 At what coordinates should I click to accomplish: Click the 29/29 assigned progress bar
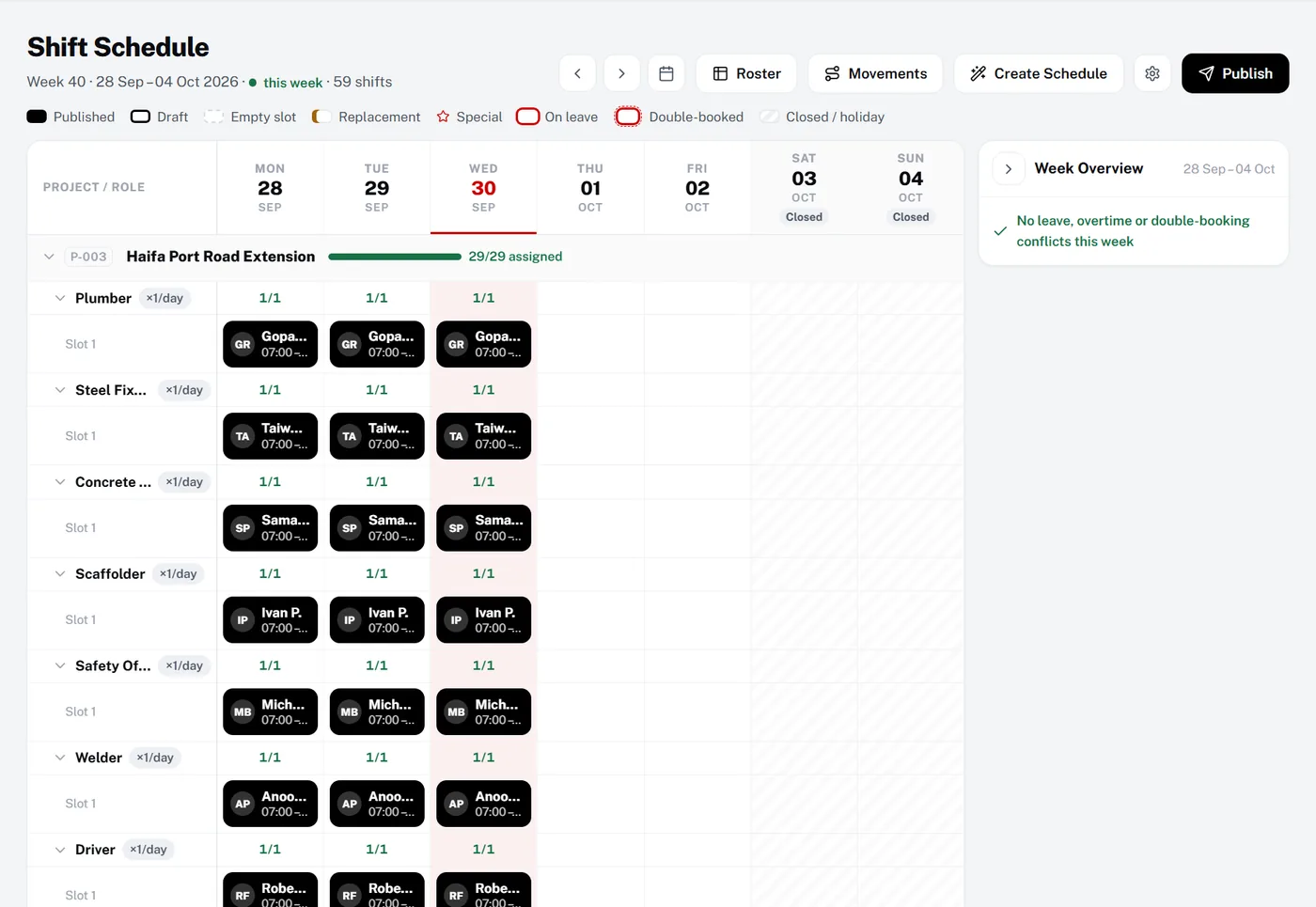pyautogui.click(x=395, y=257)
